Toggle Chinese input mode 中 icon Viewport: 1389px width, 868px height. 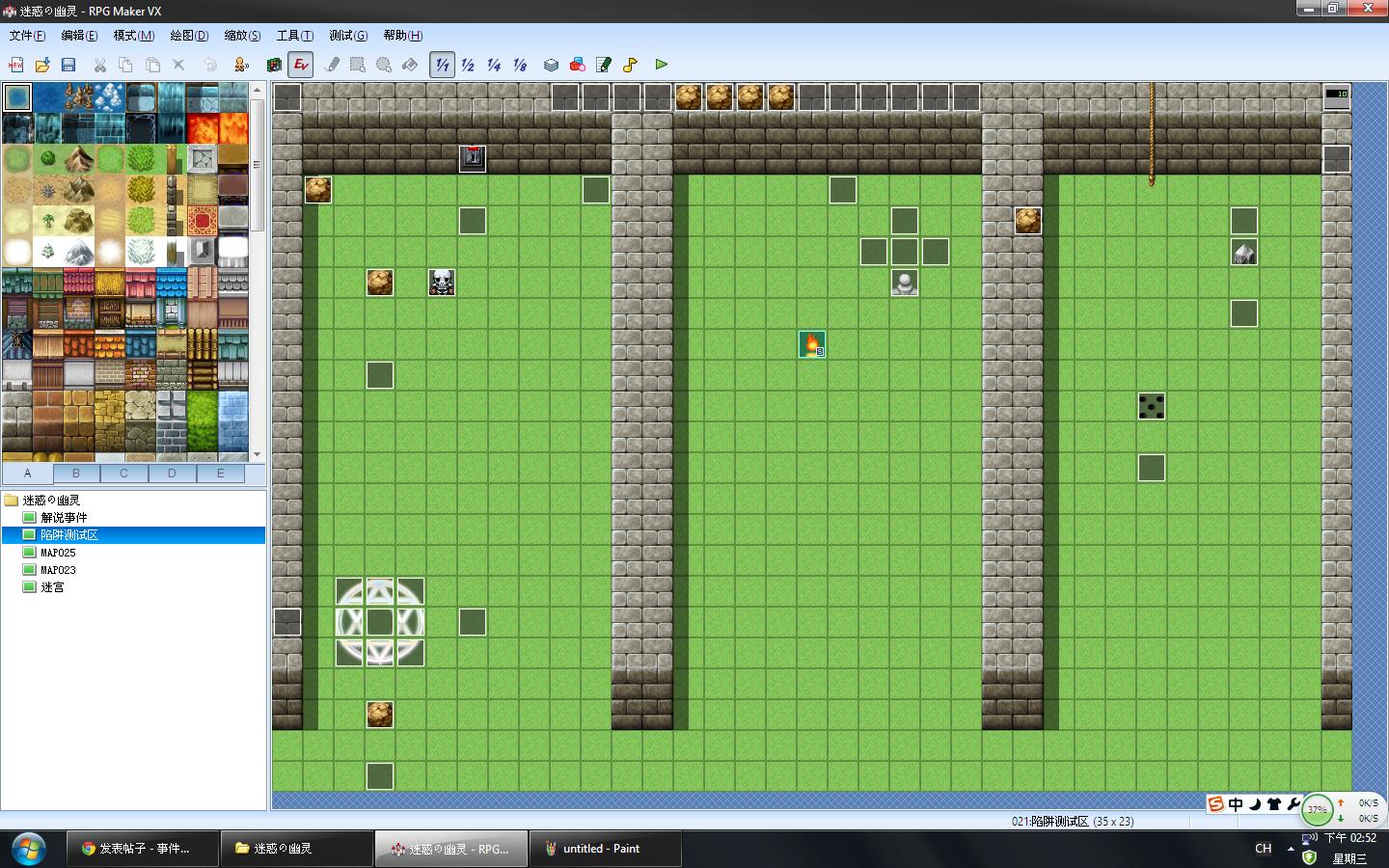1236,804
